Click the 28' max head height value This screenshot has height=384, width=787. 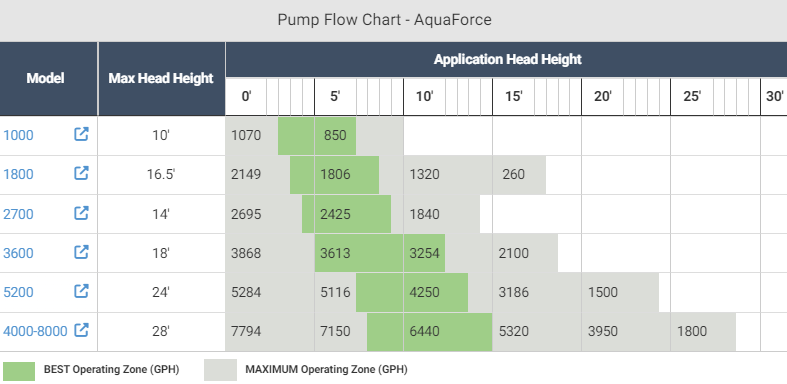coord(161,331)
